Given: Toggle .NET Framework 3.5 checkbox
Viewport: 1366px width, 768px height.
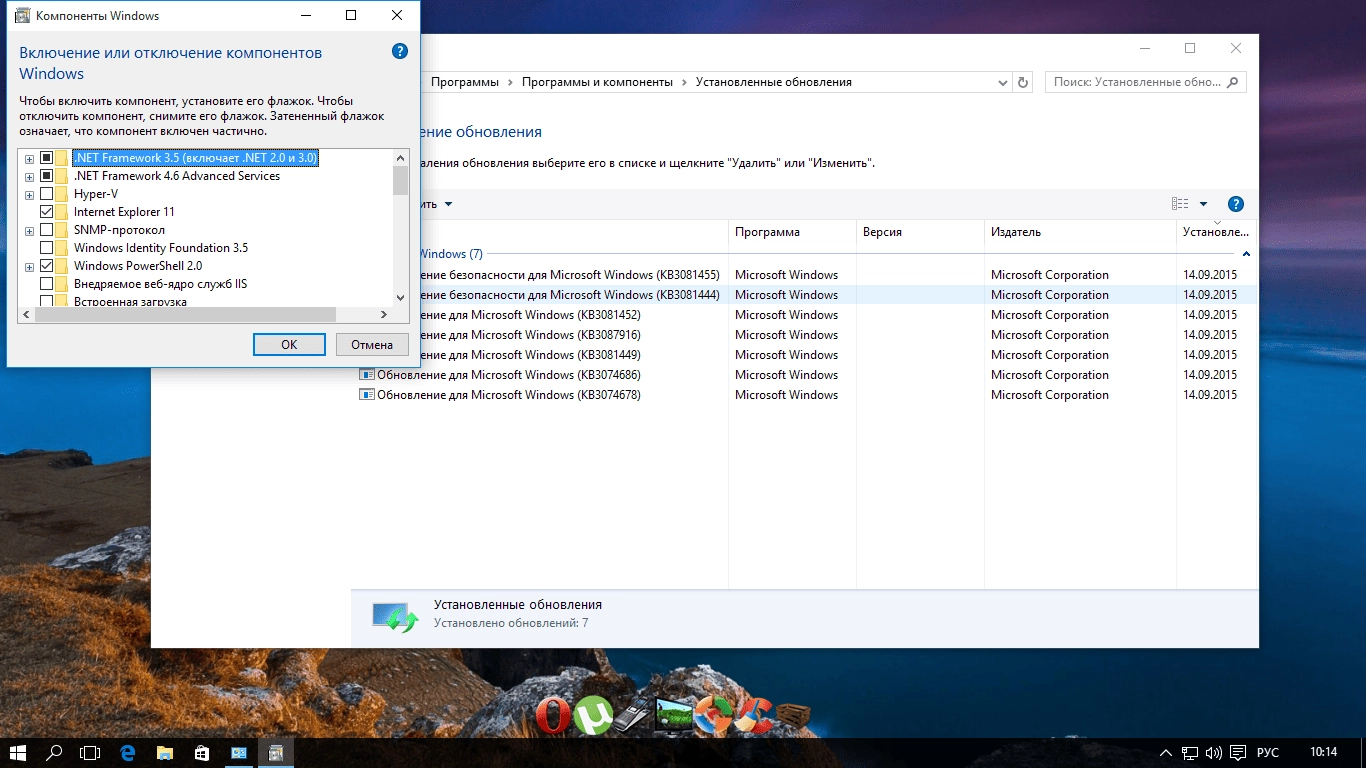Looking at the screenshot, I should [x=46, y=158].
